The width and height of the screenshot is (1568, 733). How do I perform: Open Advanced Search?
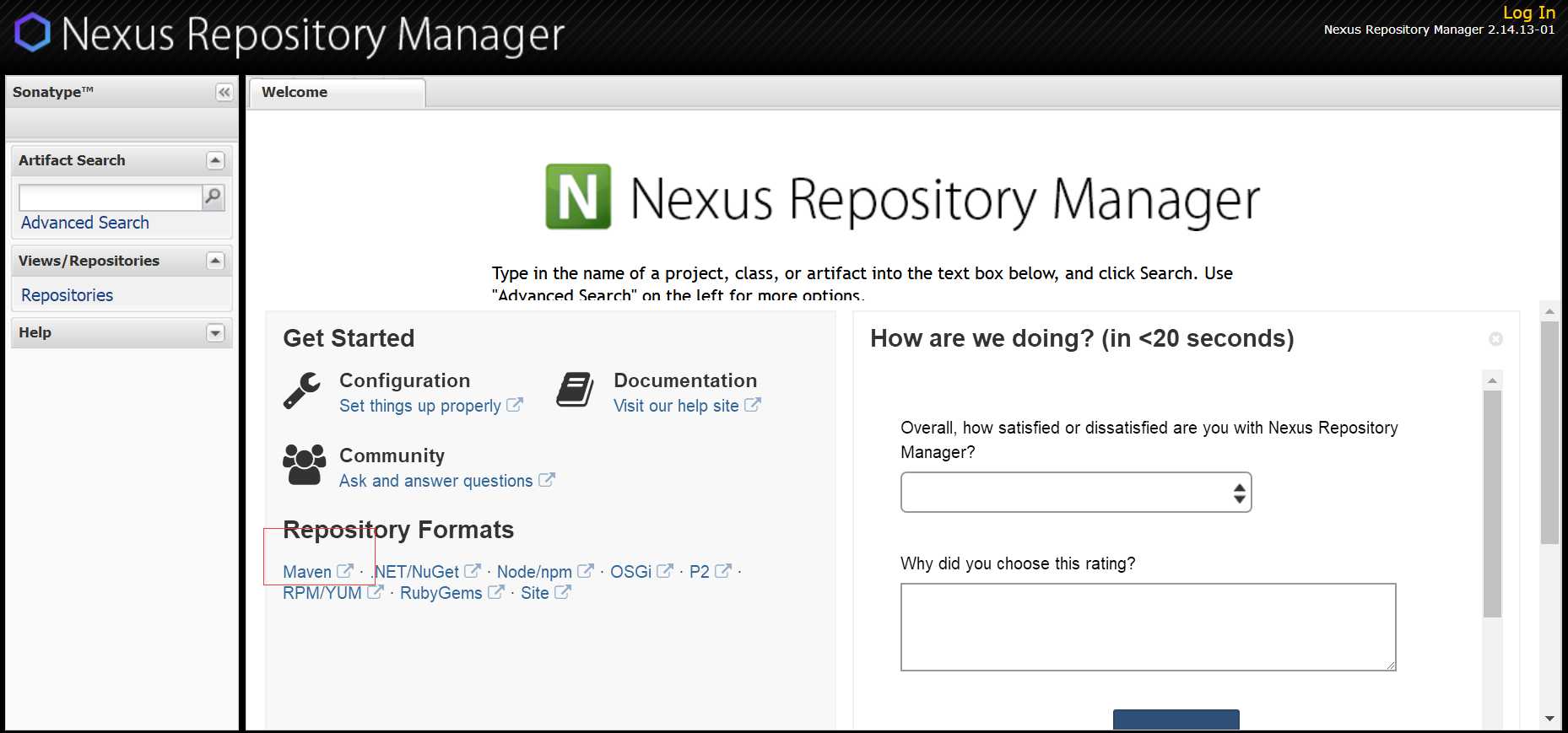click(x=85, y=223)
